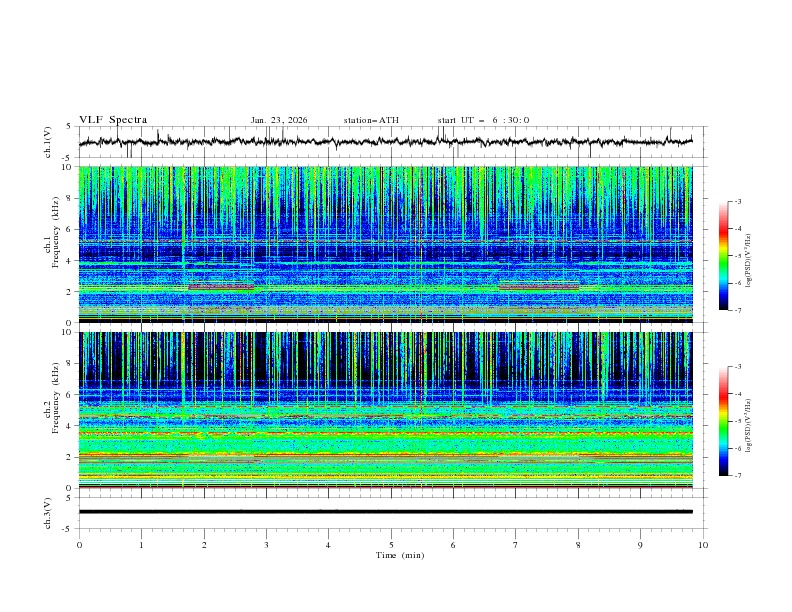Click the "start UT = 6 :30: 0" text
This screenshot has width=792, height=612.
point(483,120)
